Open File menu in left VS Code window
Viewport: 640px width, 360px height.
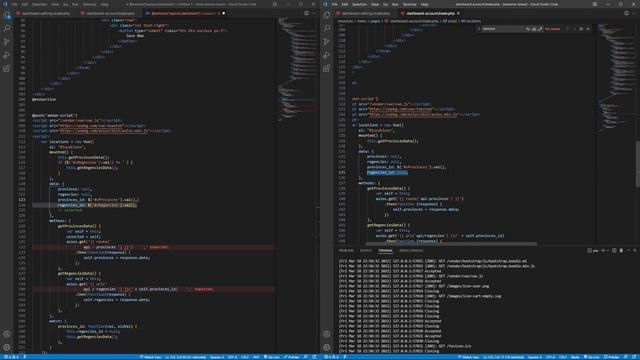pyautogui.click(x=15, y=4)
